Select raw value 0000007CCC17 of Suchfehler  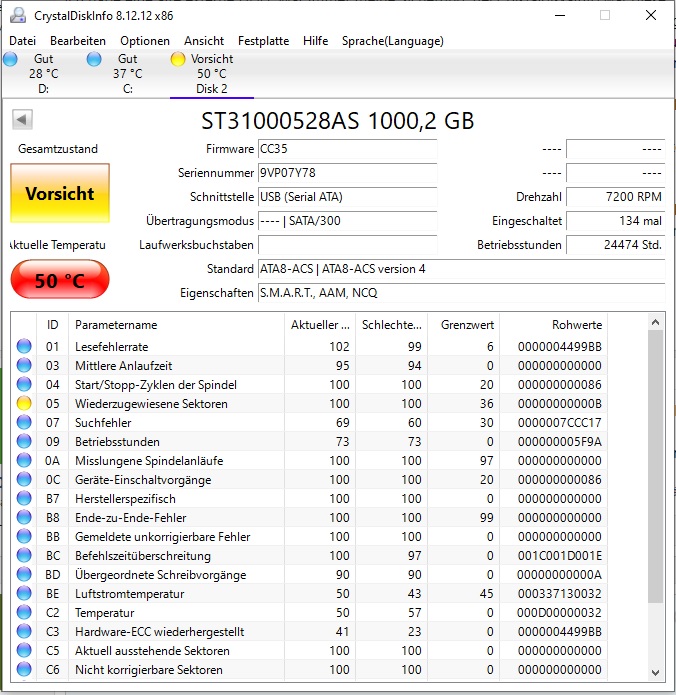pos(559,423)
